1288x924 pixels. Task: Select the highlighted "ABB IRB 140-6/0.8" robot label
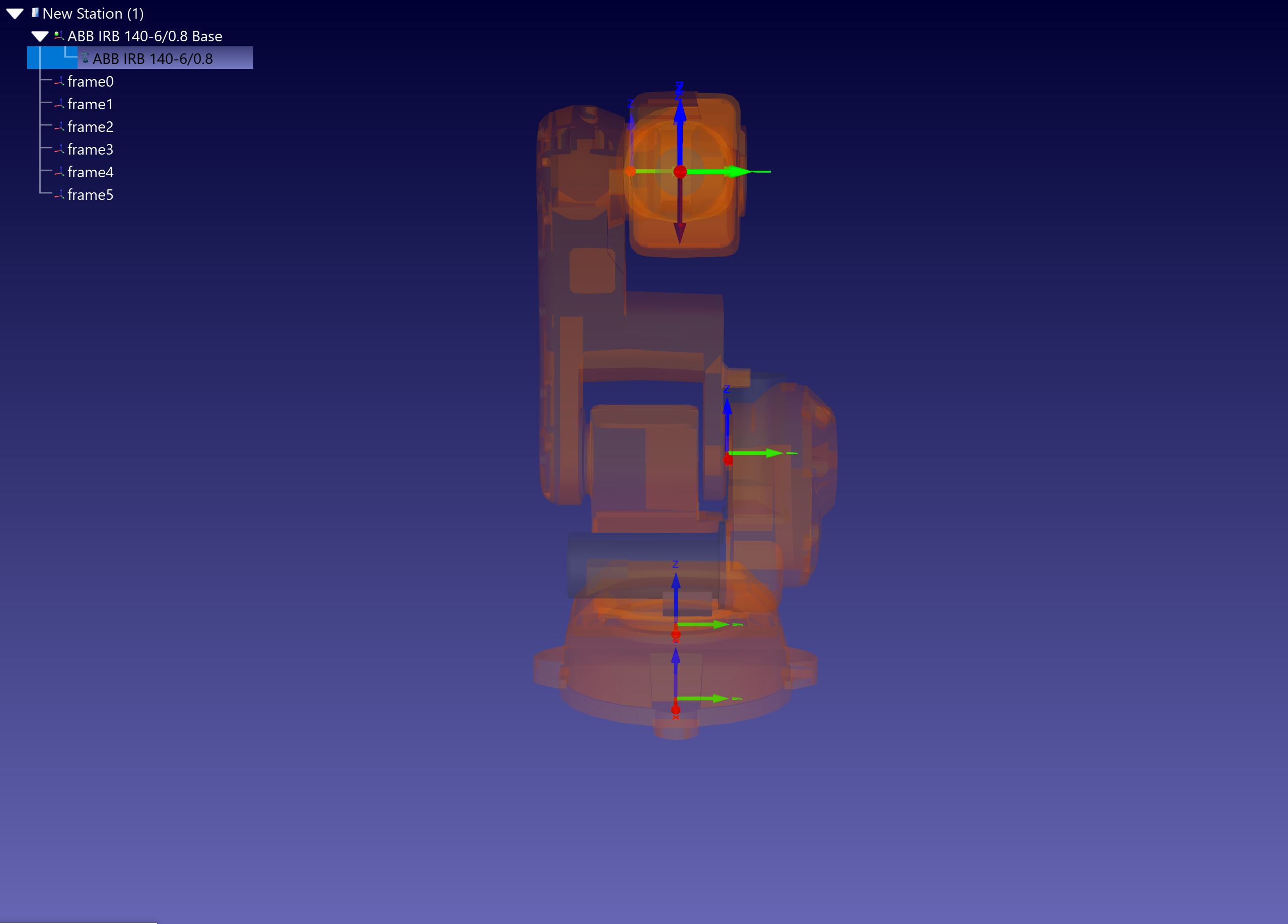(x=153, y=58)
